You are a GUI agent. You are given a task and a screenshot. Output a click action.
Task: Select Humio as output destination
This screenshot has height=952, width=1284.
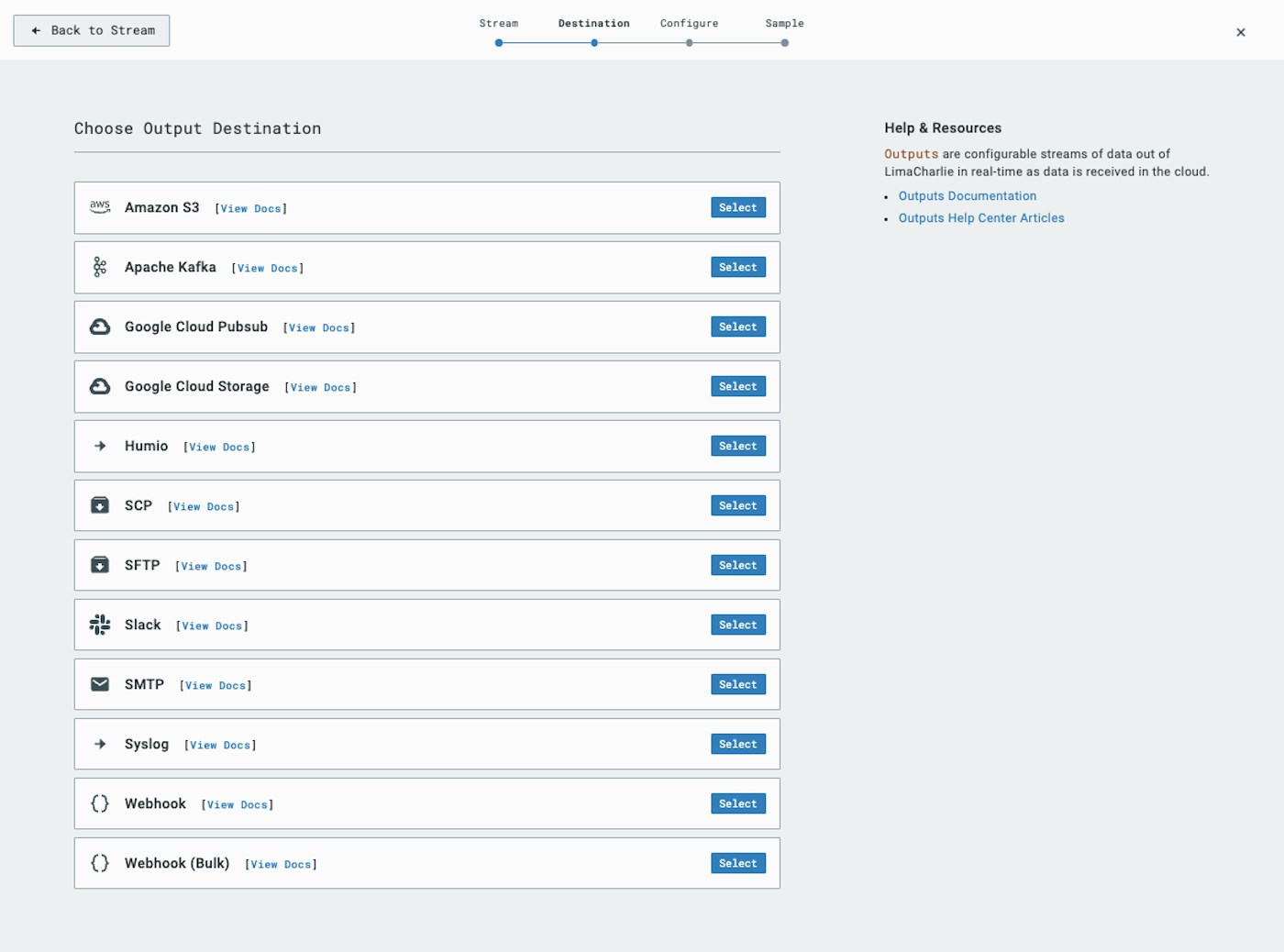click(738, 446)
